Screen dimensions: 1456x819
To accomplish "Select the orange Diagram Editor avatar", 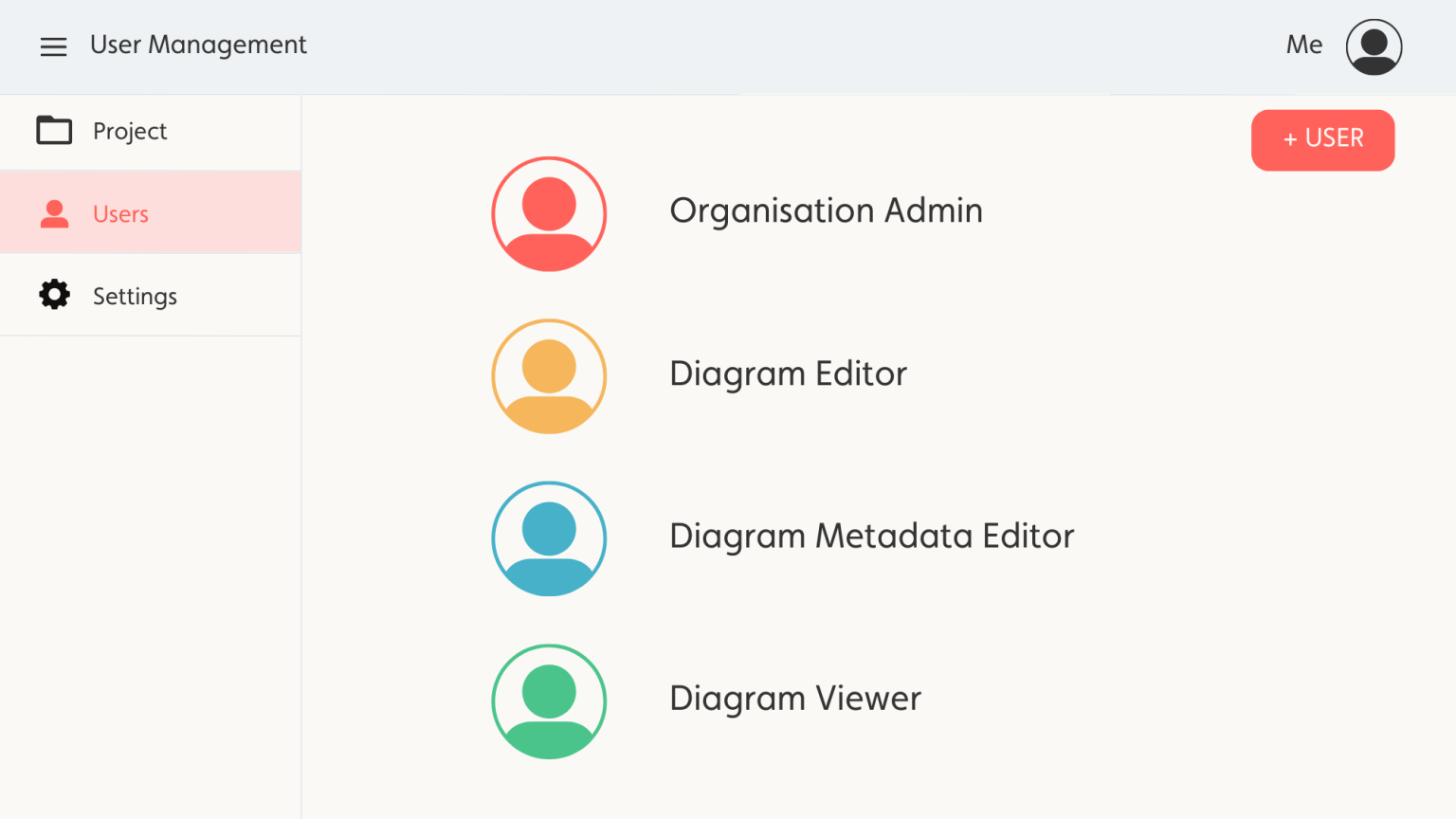I will coord(549,376).
